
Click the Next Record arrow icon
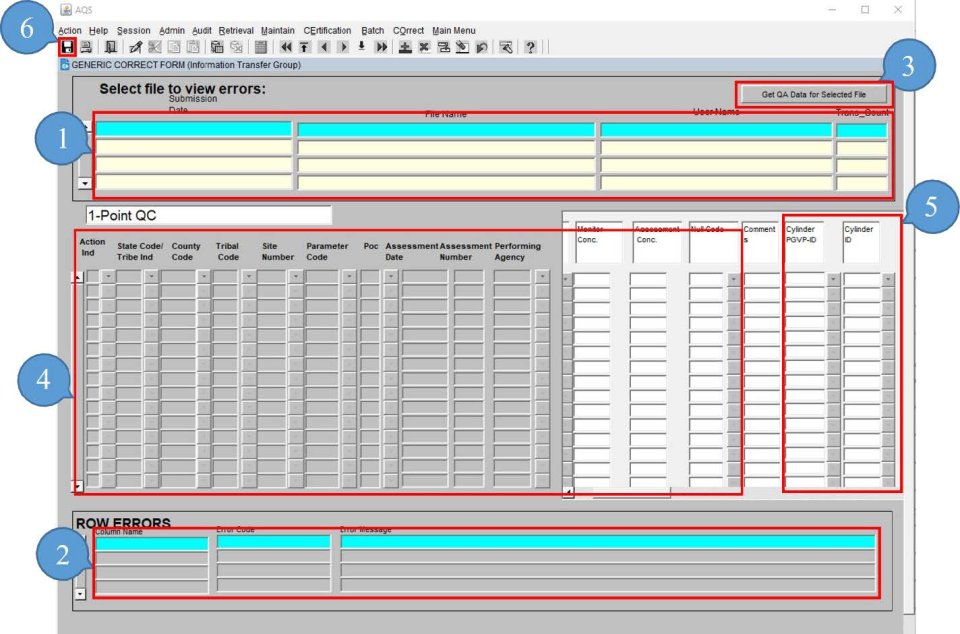pos(342,47)
